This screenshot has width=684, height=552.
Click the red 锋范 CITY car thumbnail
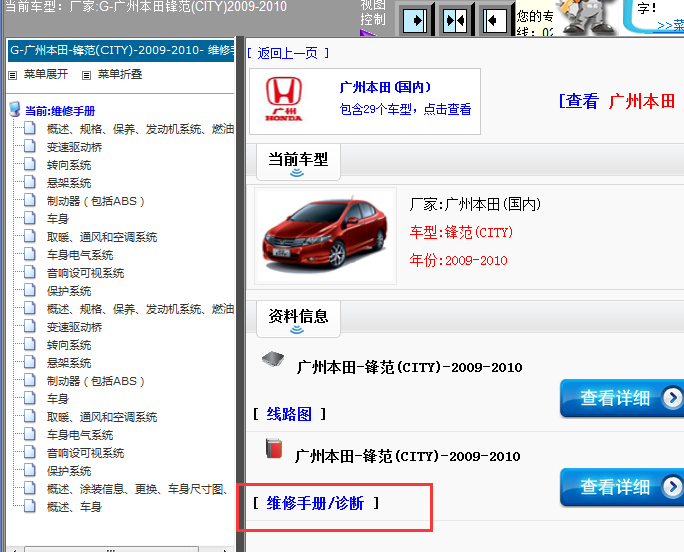[325, 236]
